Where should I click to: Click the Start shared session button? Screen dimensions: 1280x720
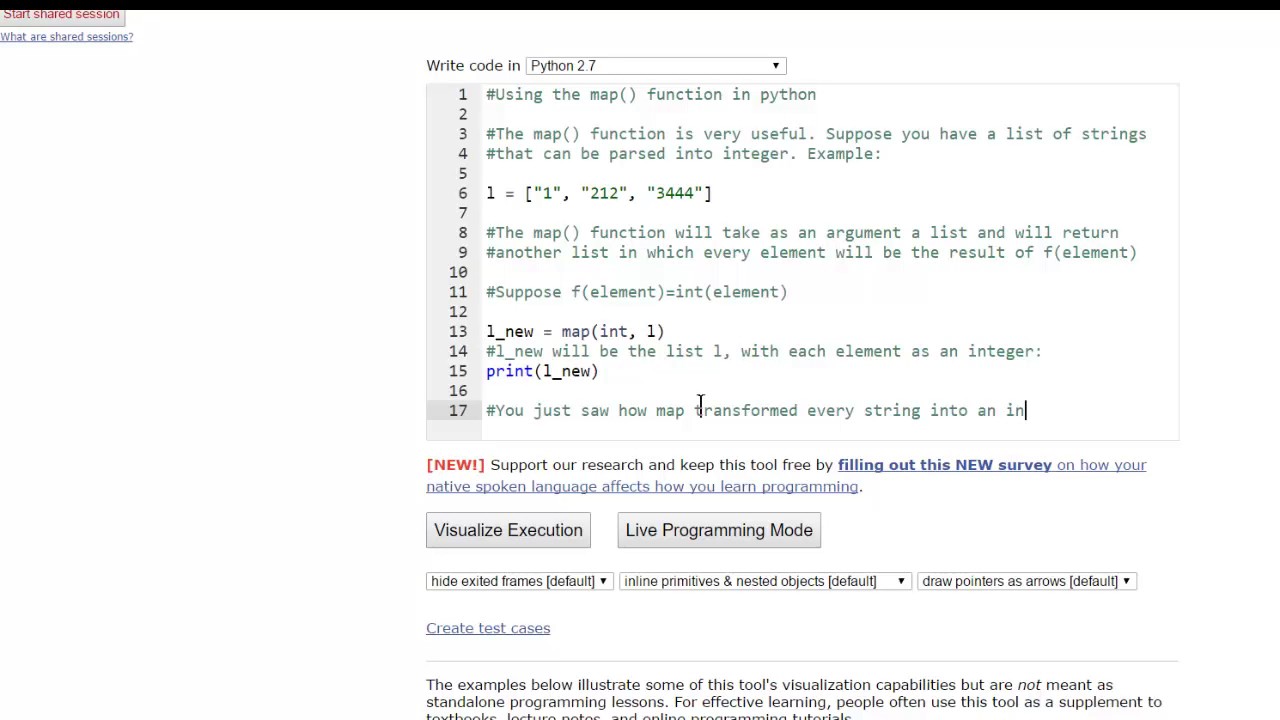pyautogui.click(x=61, y=15)
